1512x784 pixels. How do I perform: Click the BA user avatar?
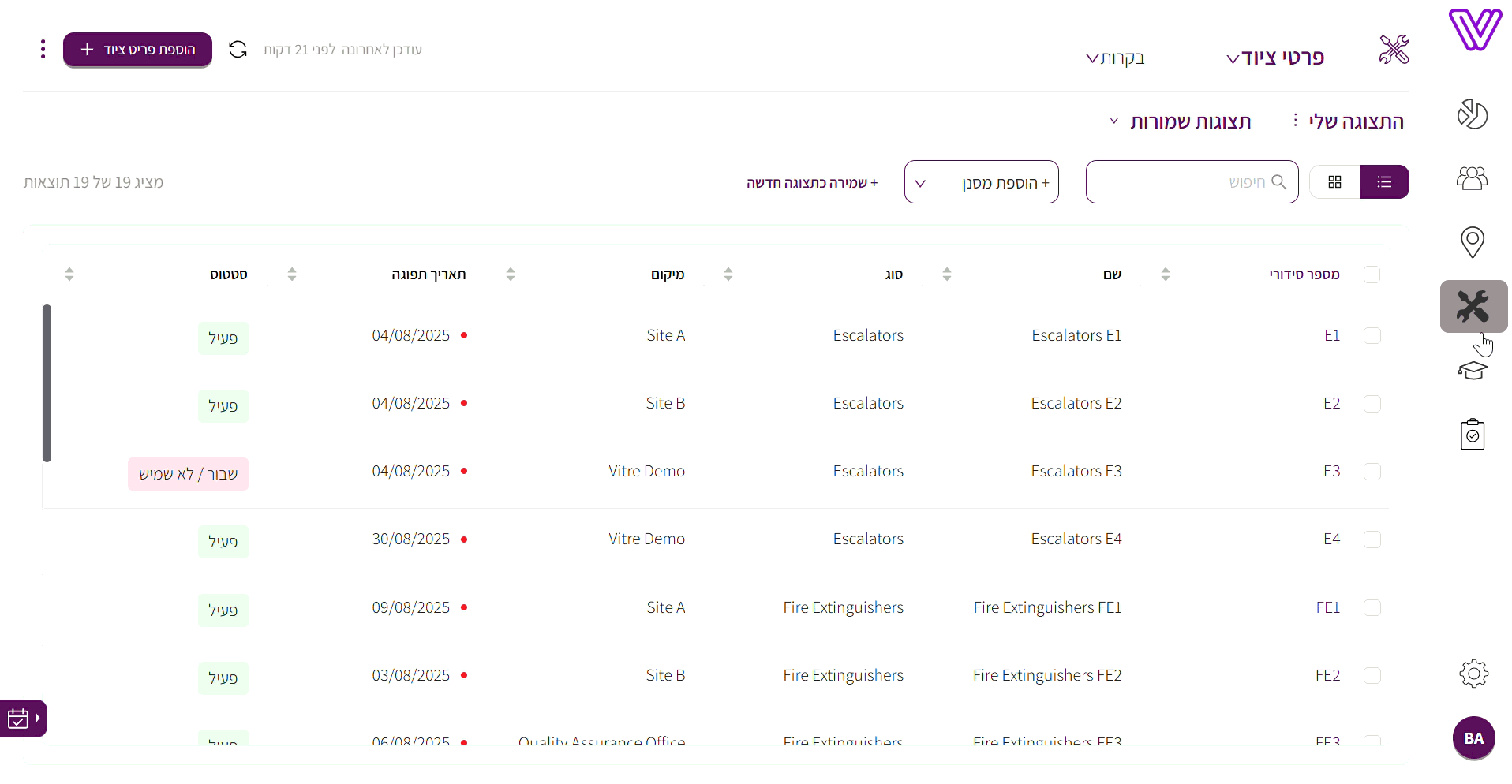[1473, 738]
